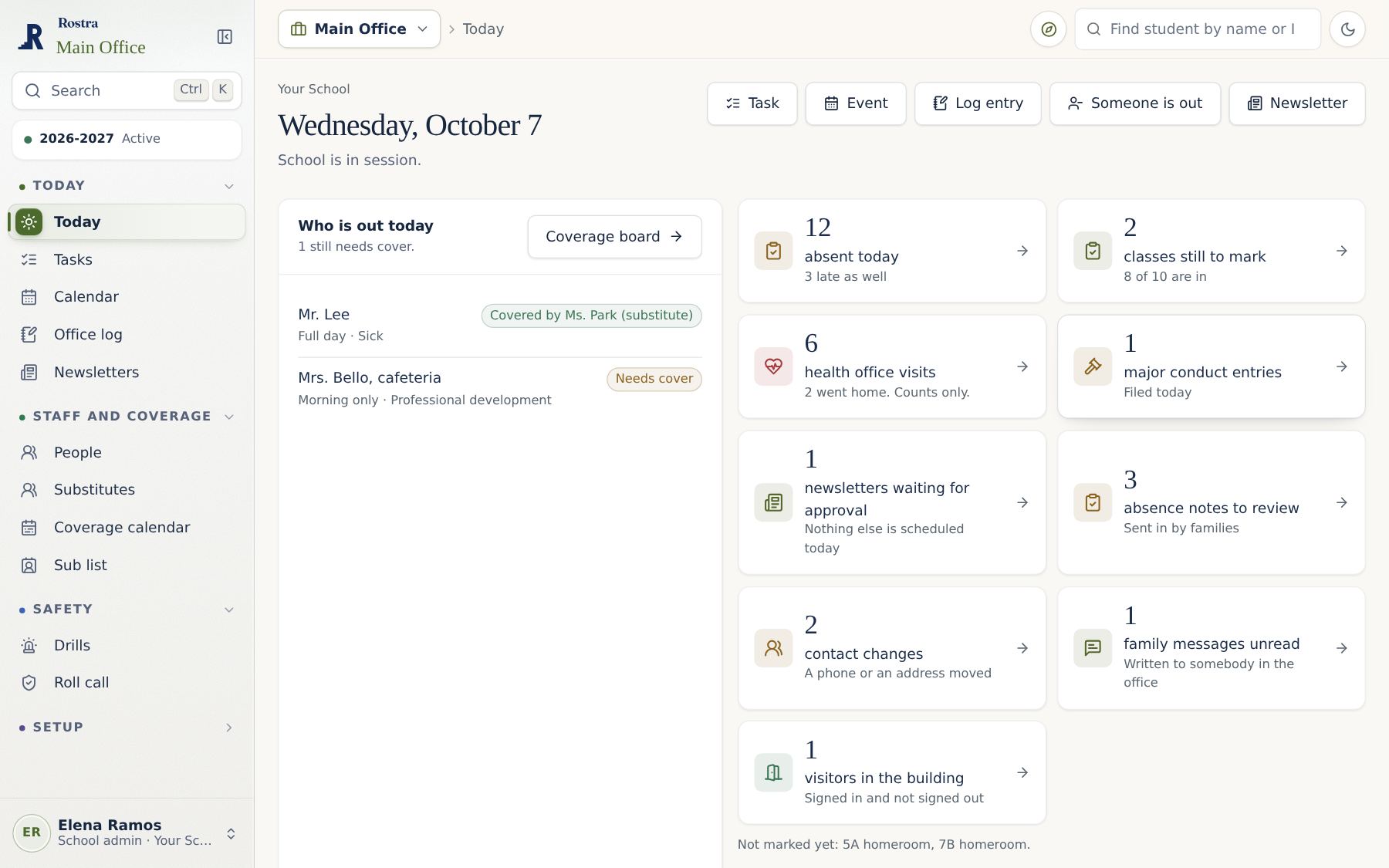Open Office log icon in sidebar
The width and height of the screenshot is (1389, 868).
[29, 335]
